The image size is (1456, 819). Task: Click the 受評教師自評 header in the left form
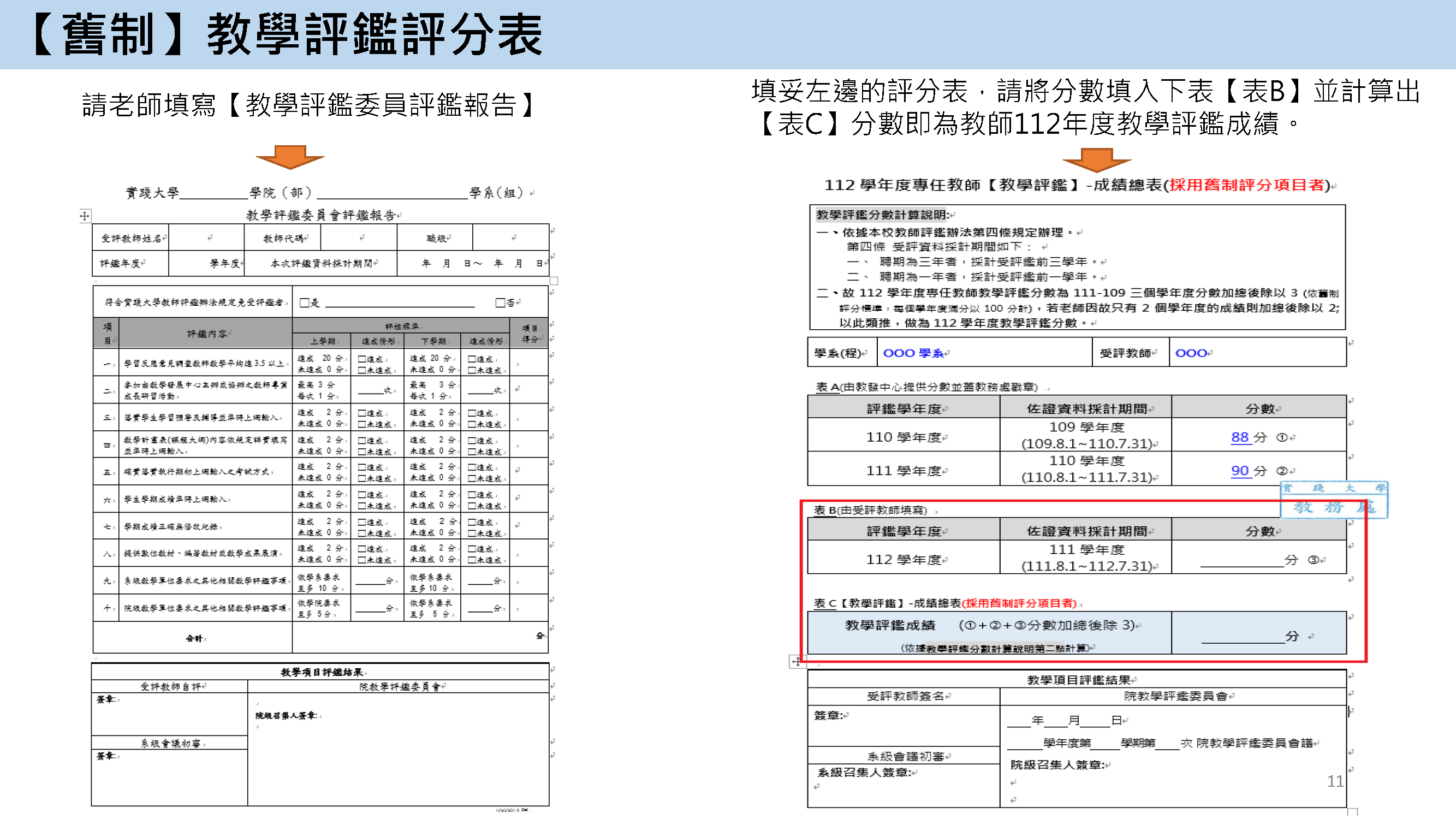[171, 687]
